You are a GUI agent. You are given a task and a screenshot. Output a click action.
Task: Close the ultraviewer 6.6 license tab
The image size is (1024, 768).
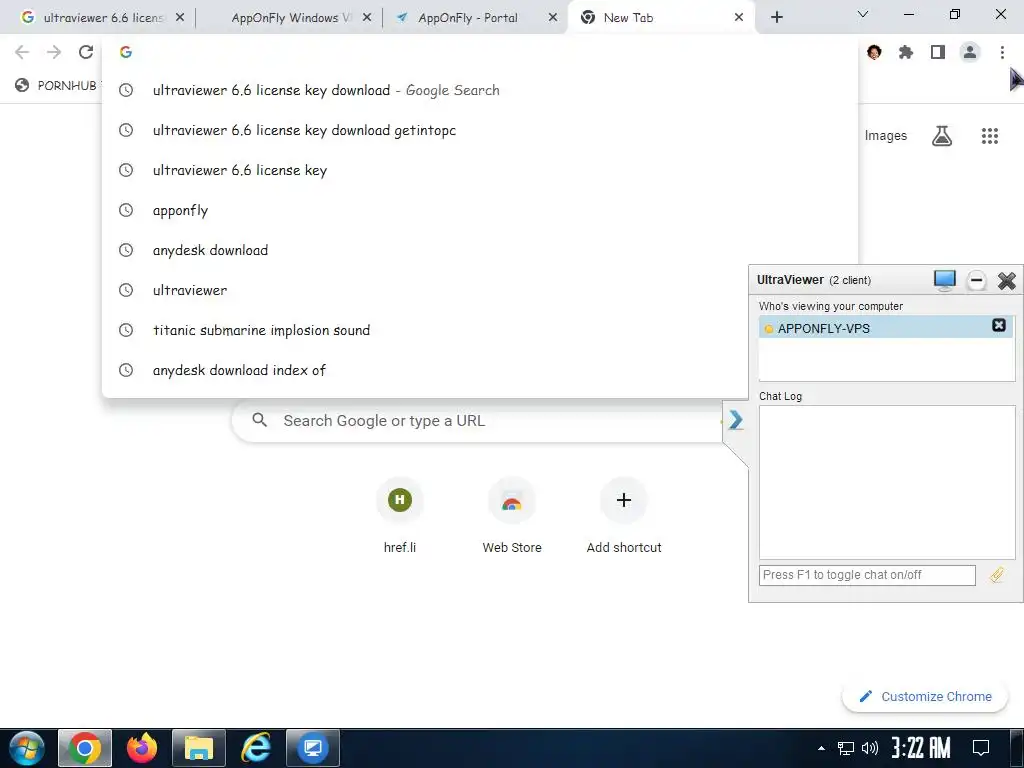[180, 18]
